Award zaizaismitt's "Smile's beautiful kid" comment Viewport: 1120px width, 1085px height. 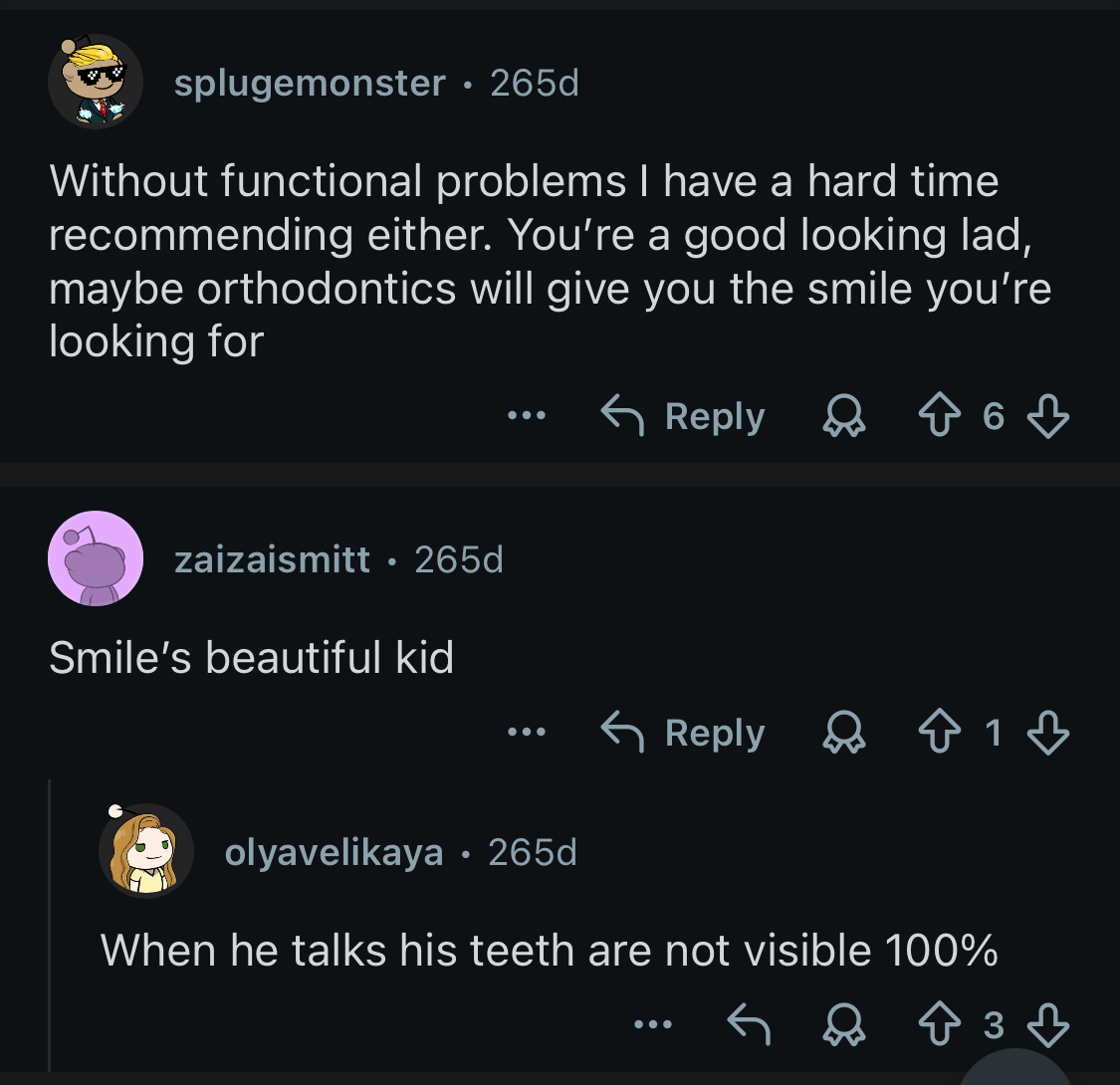click(x=844, y=734)
